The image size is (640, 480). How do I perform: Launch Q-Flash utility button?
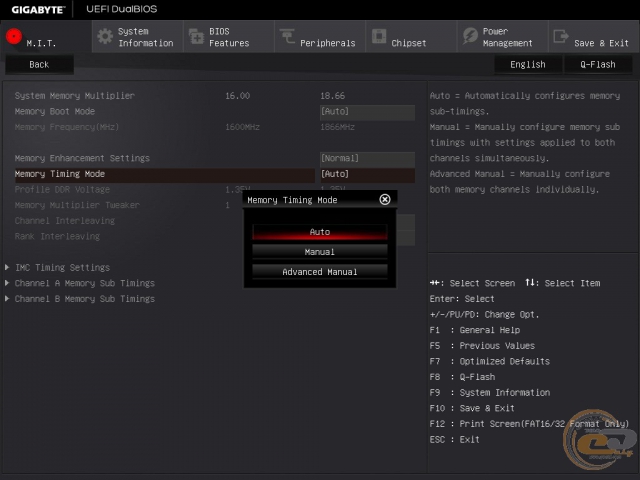coord(598,64)
